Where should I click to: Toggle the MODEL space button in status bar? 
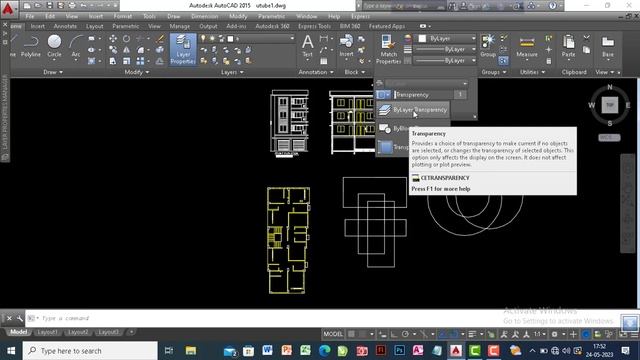[x=333, y=334]
